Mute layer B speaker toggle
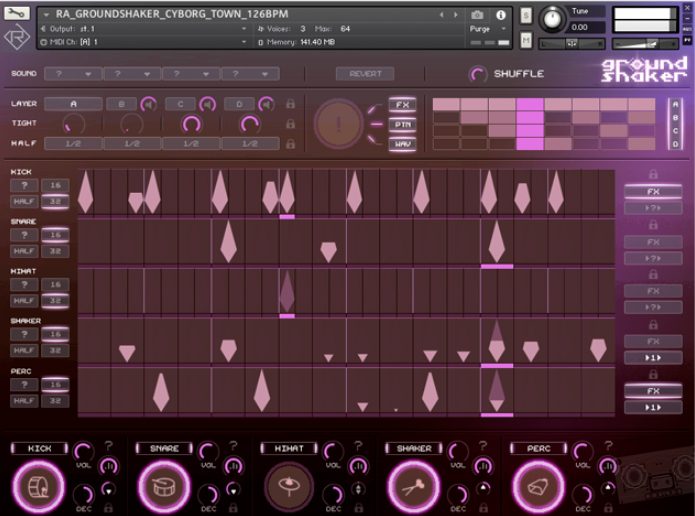The height and width of the screenshot is (516, 695). coord(148,104)
